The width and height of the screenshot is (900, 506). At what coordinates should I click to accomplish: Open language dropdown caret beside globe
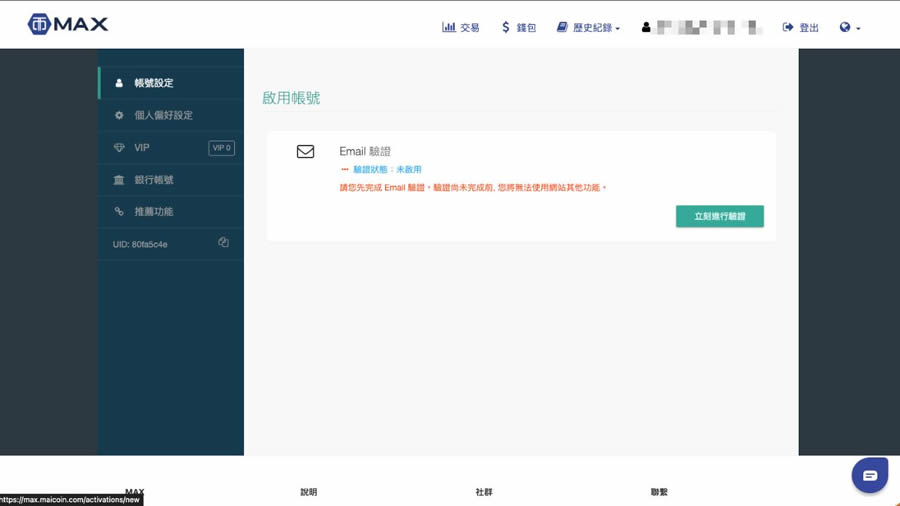[x=858, y=29]
